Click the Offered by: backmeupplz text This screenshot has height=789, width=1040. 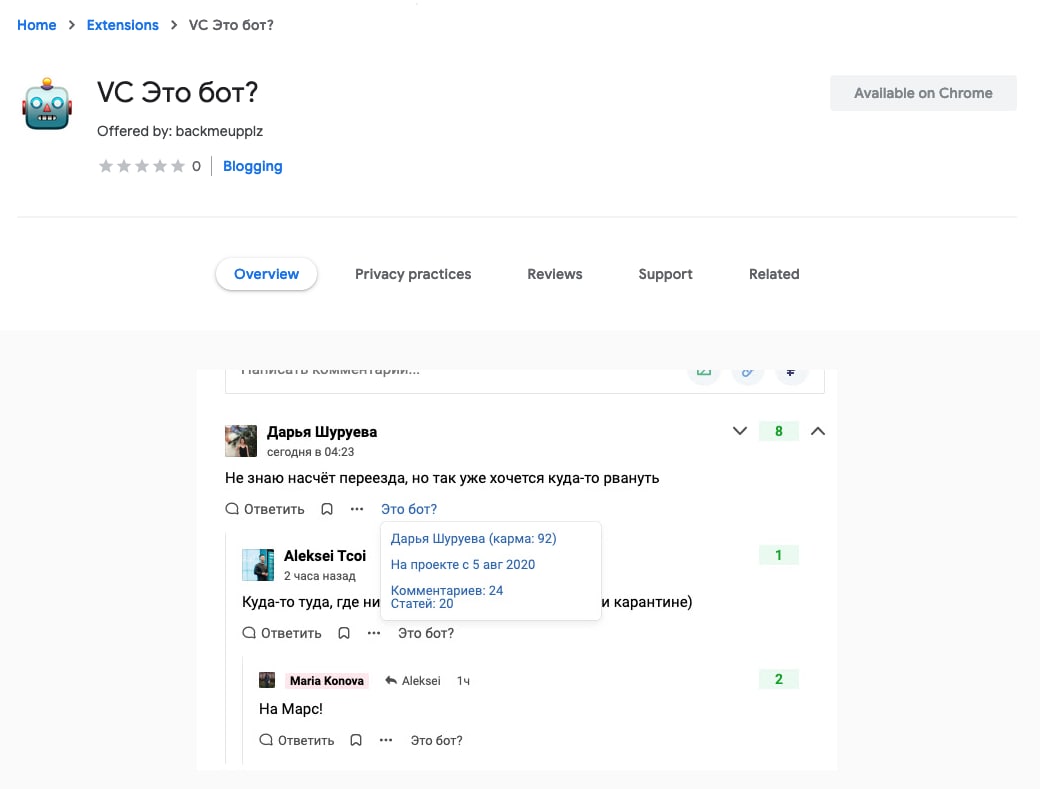click(180, 131)
